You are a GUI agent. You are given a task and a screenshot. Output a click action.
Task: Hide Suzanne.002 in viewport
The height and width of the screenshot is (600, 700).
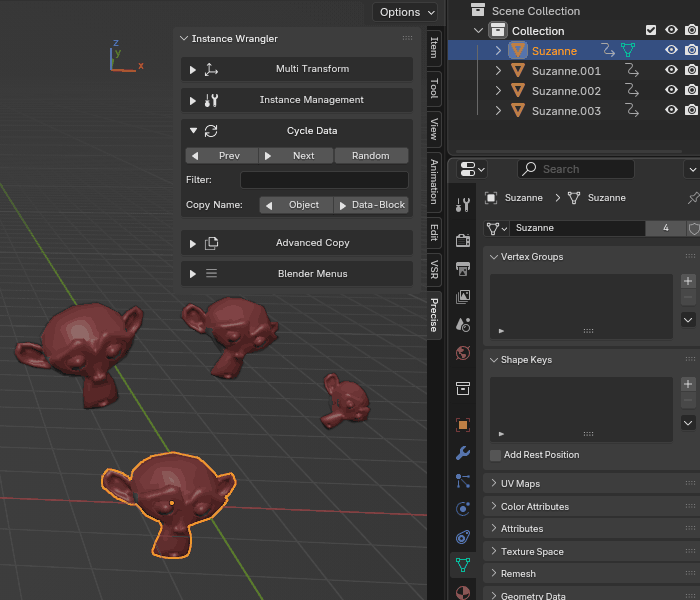pyautogui.click(x=671, y=90)
